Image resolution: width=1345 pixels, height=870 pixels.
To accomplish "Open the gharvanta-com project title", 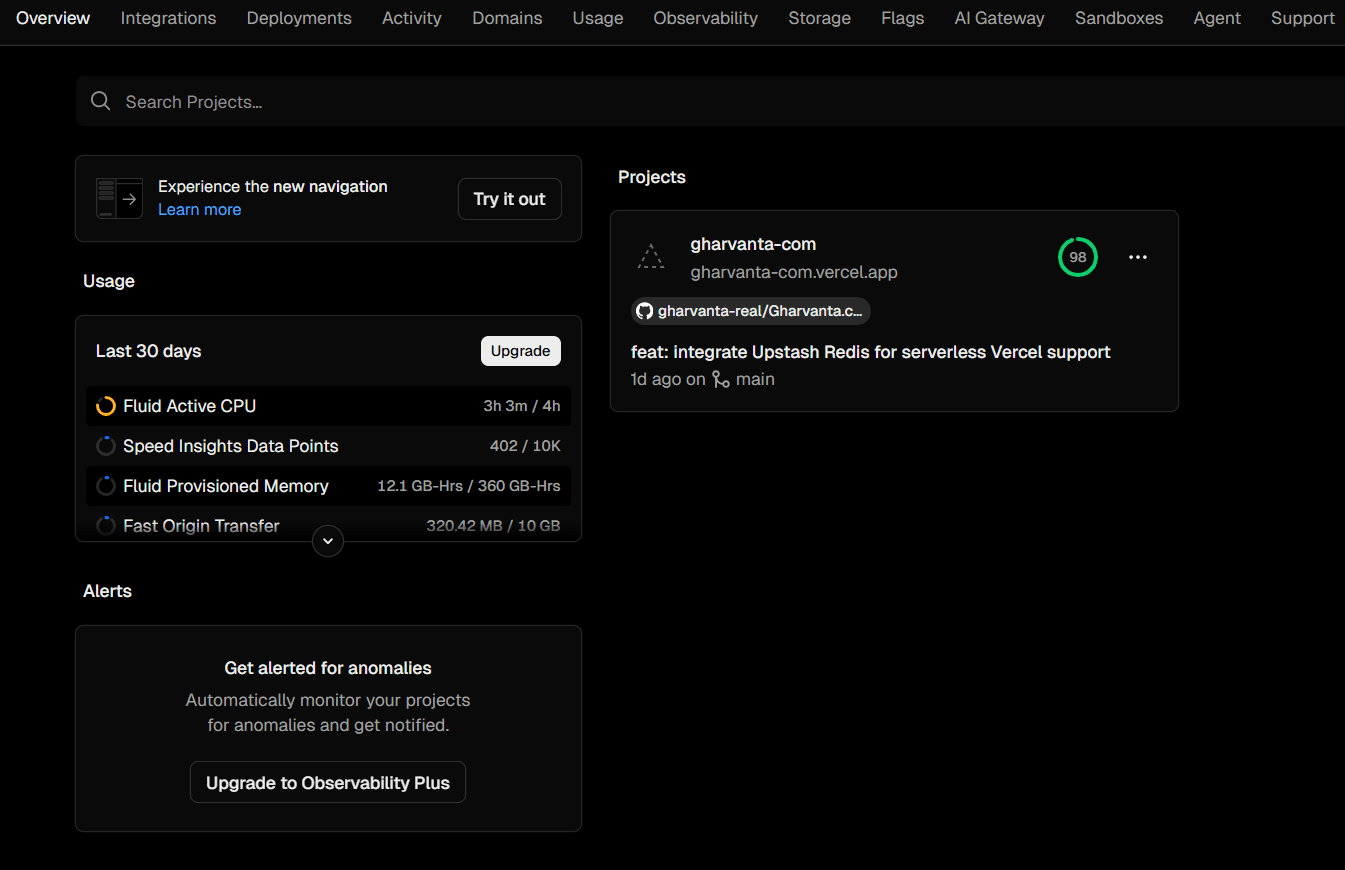I will [753, 244].
